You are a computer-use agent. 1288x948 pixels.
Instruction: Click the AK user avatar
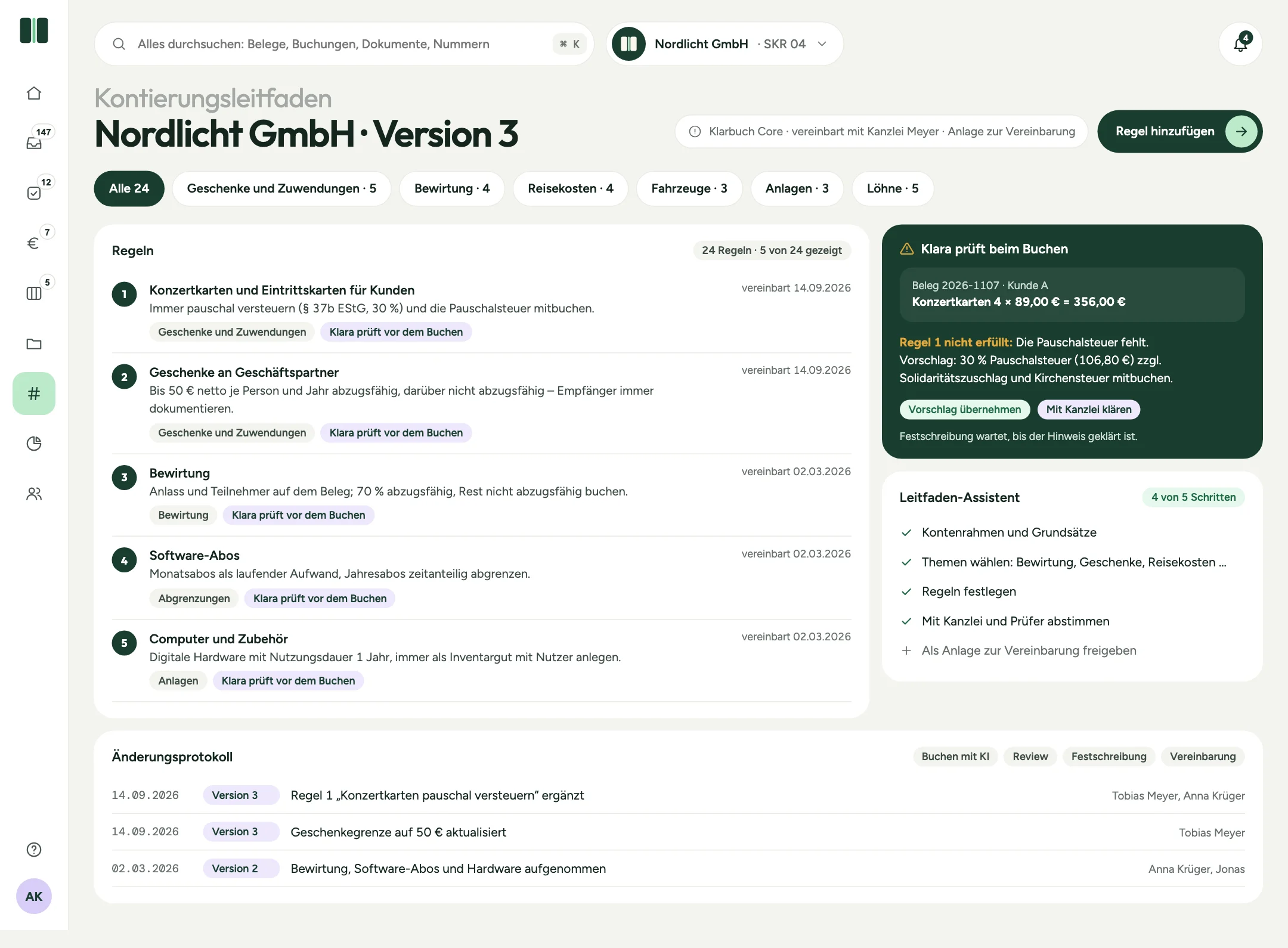34,896
